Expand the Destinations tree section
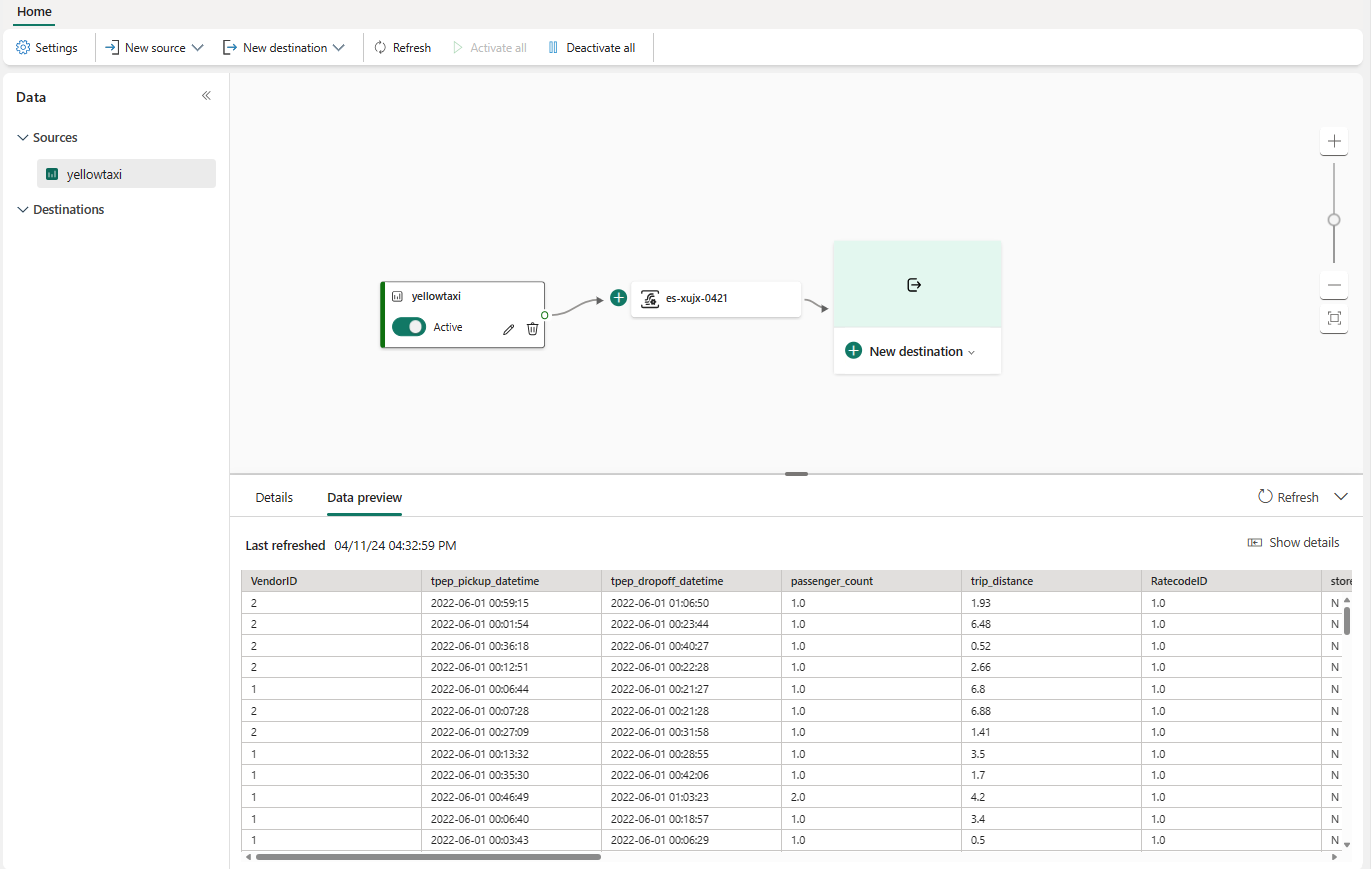1371x869 pixels. [23, 210]
